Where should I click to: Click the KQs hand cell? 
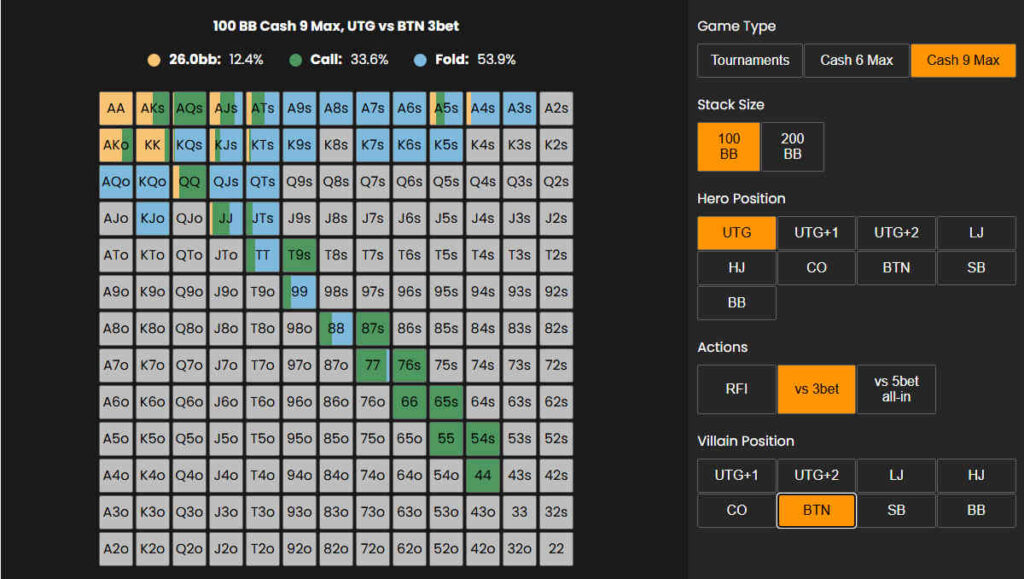(x=189, y=145)
